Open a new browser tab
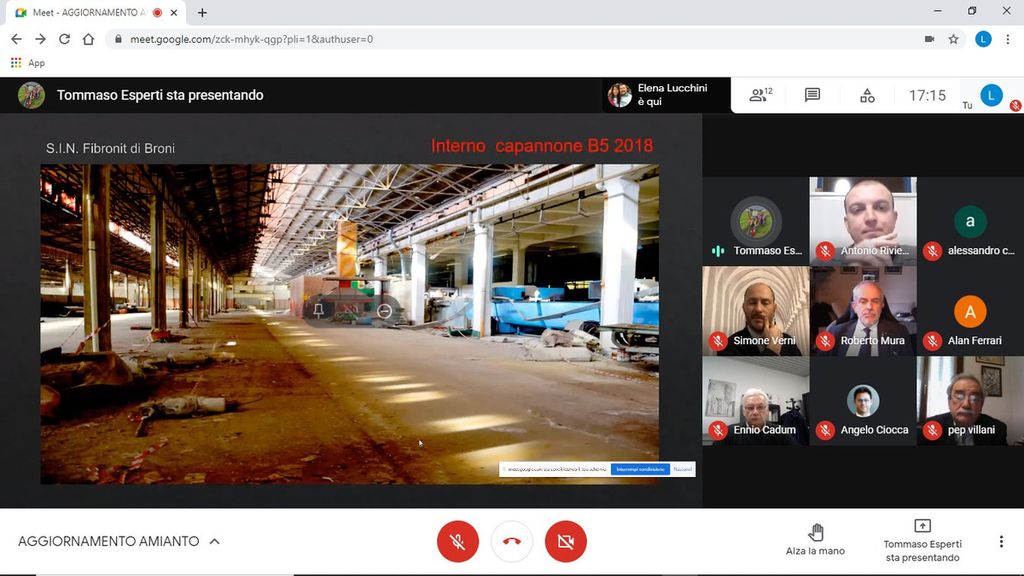 tap(202, 13)
